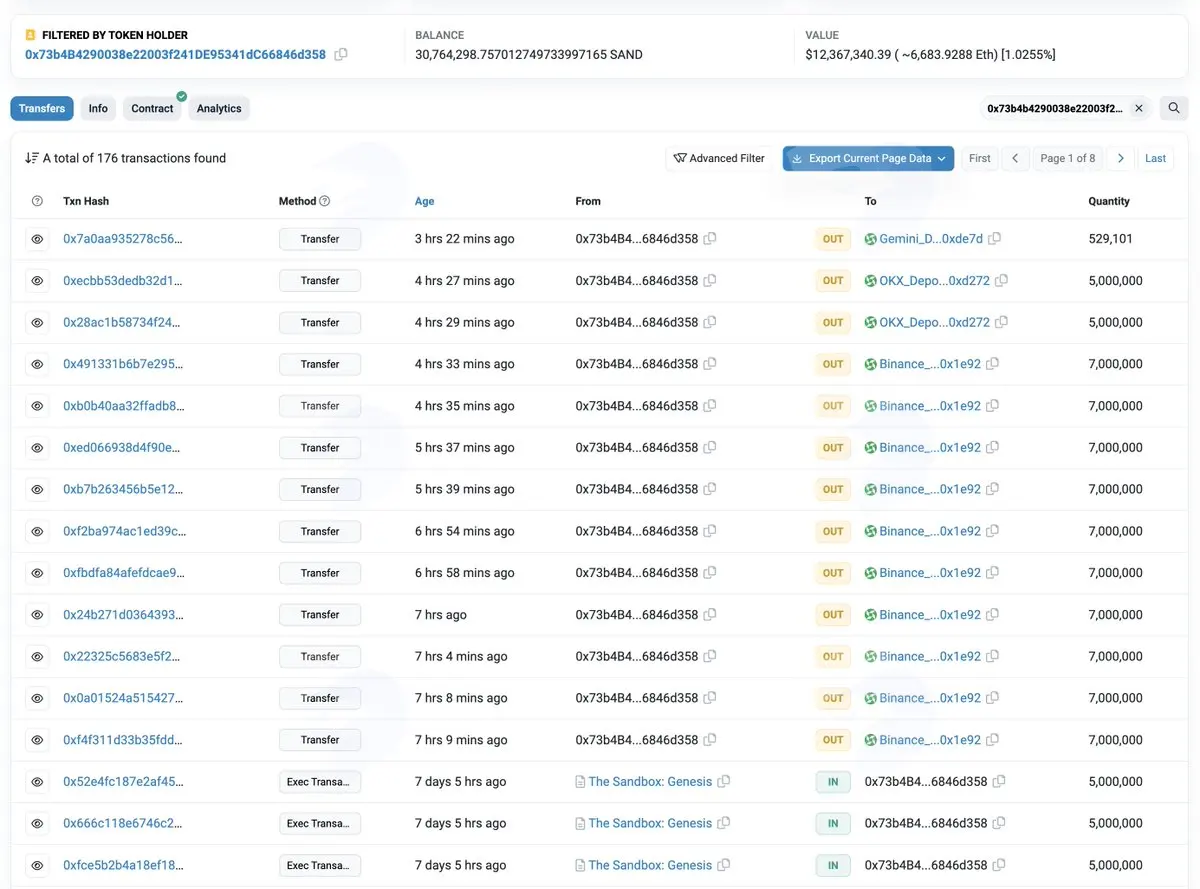Click contract file icon in the 0x52e4fc187e2af45 row

[580, 782]
